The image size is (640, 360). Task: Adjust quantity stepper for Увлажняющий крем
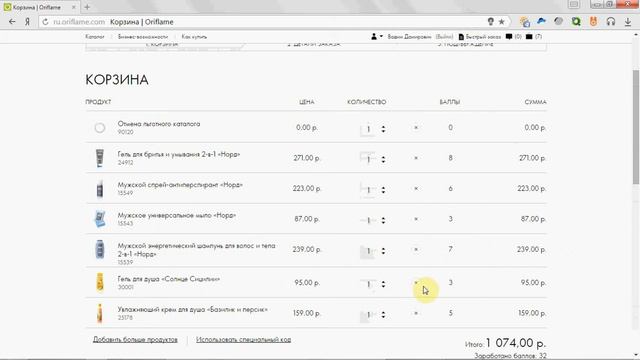coord(383,314)
